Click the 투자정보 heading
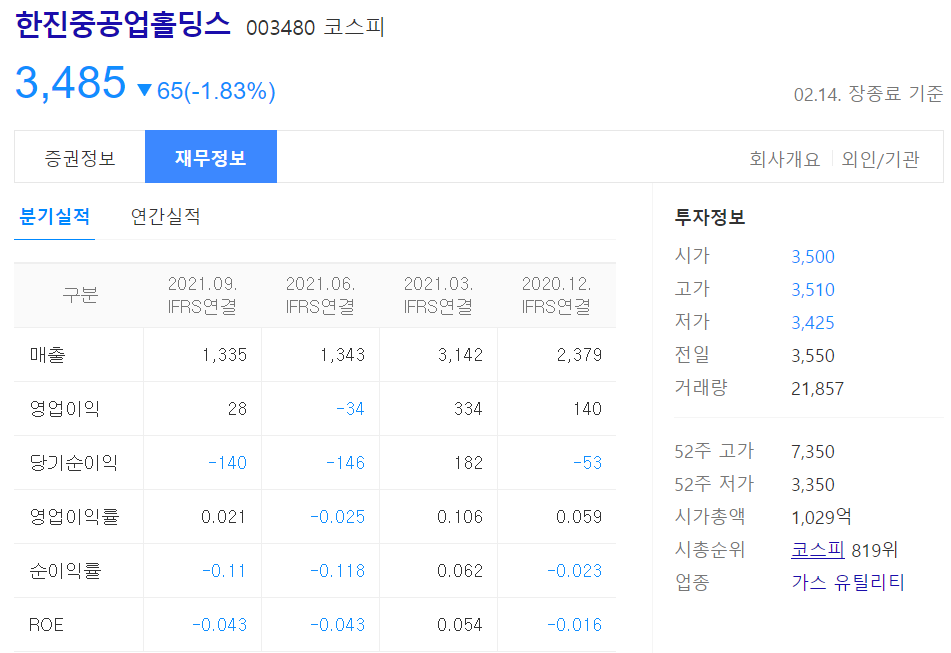 (x=710, y=217)
